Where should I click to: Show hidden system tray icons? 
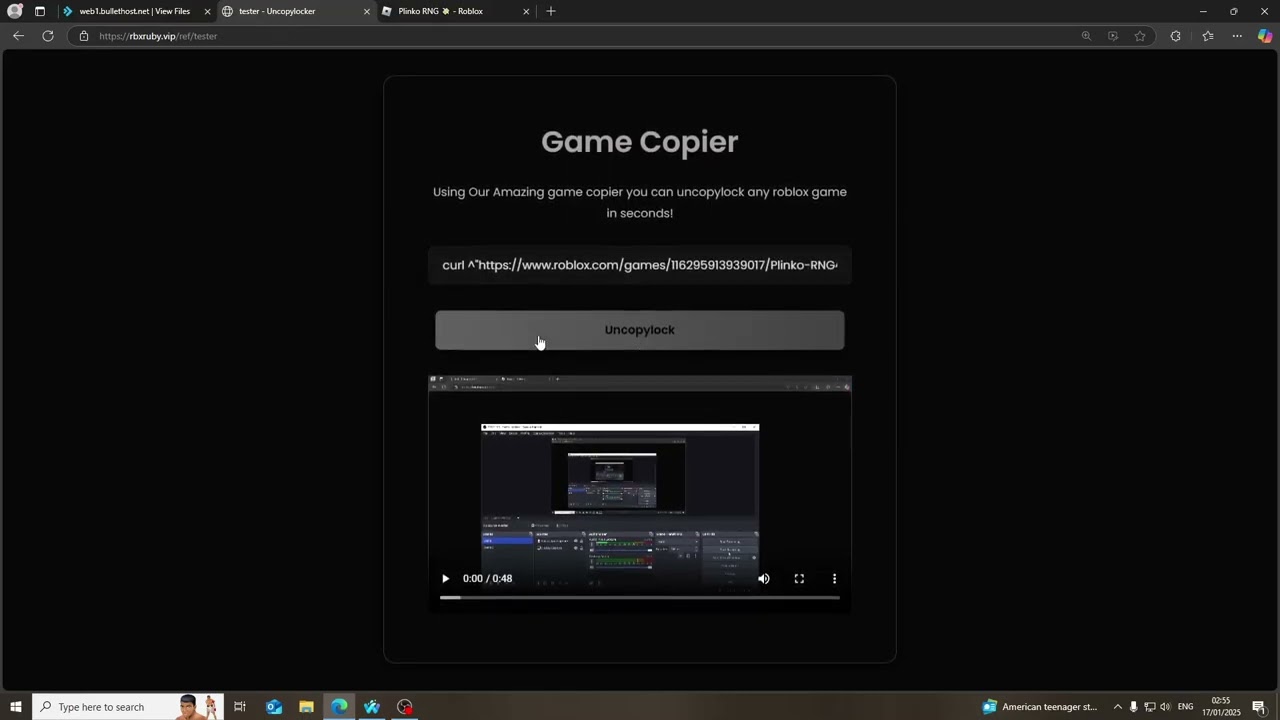(1118, 707)
